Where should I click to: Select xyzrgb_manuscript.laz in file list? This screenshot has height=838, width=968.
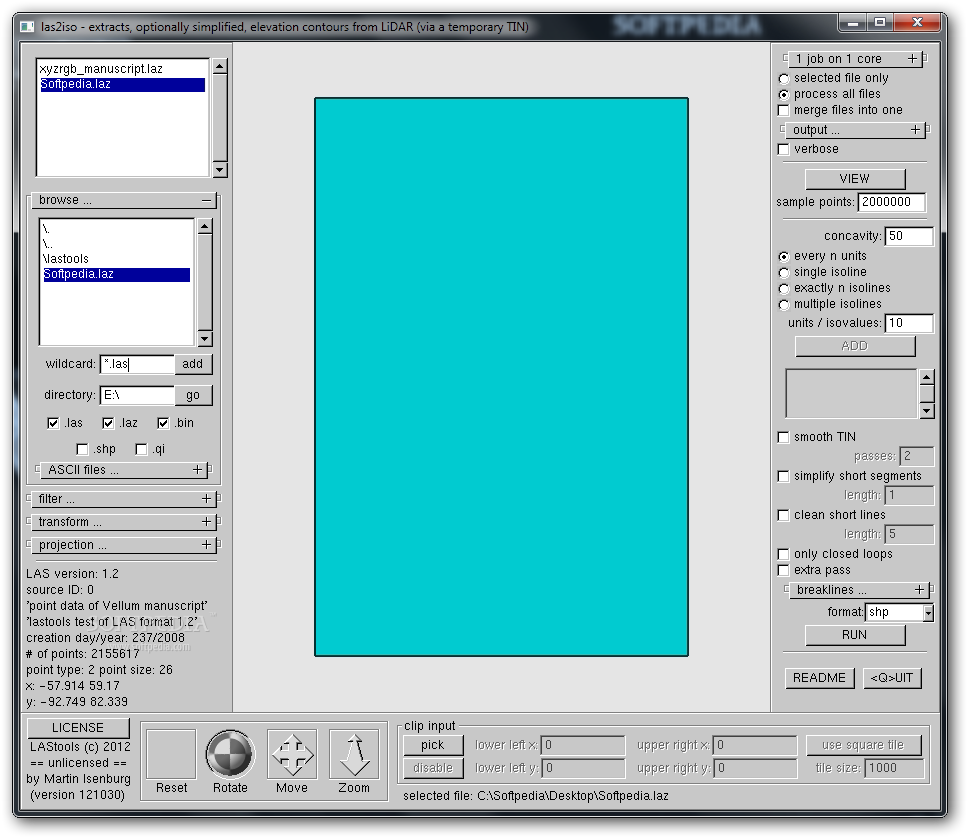[x=122, y=69]
